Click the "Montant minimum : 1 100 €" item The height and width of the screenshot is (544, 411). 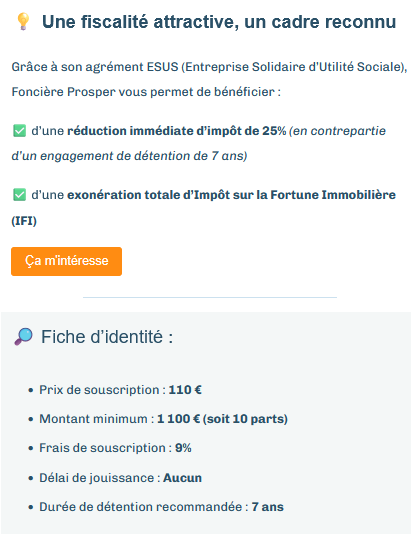163,419
